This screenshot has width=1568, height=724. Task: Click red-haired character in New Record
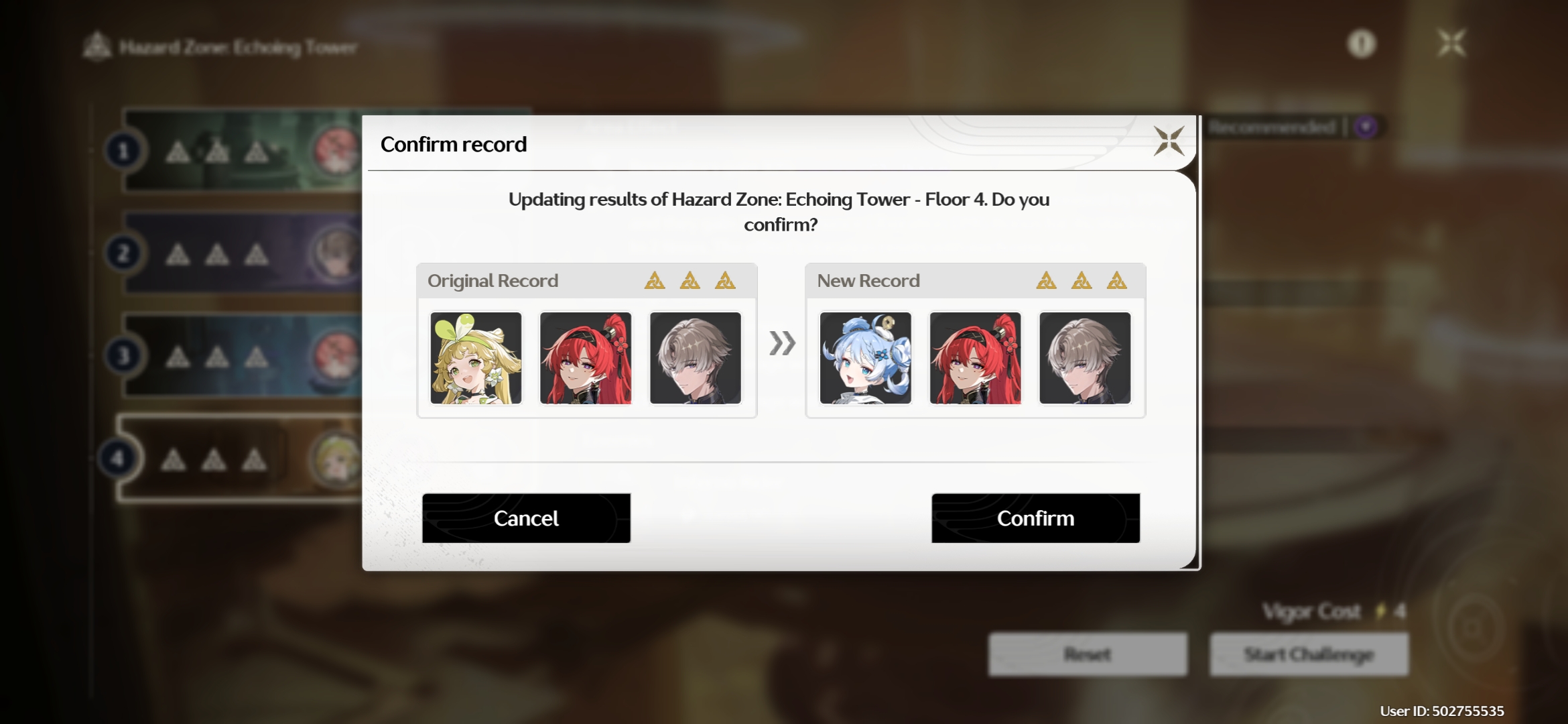(x=975, y=358)
